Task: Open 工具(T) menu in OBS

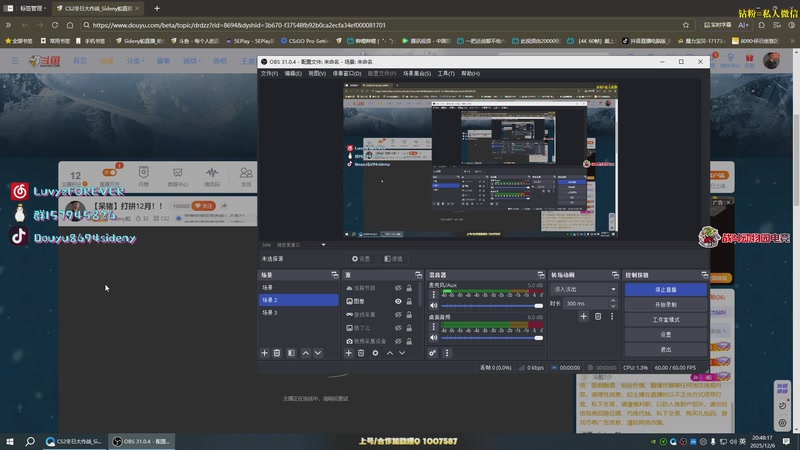Action: 446,73
